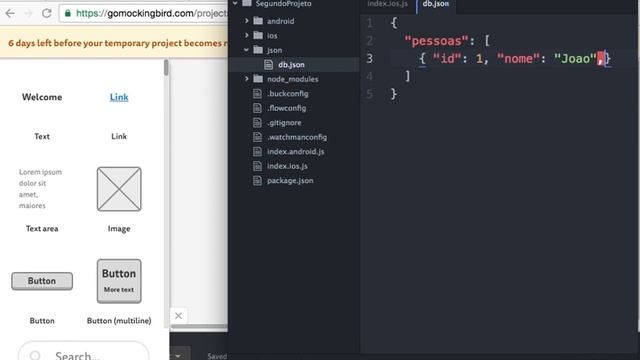Click the browser forward arrow
The height and width of the screenshot is (360, 640).
28,13
